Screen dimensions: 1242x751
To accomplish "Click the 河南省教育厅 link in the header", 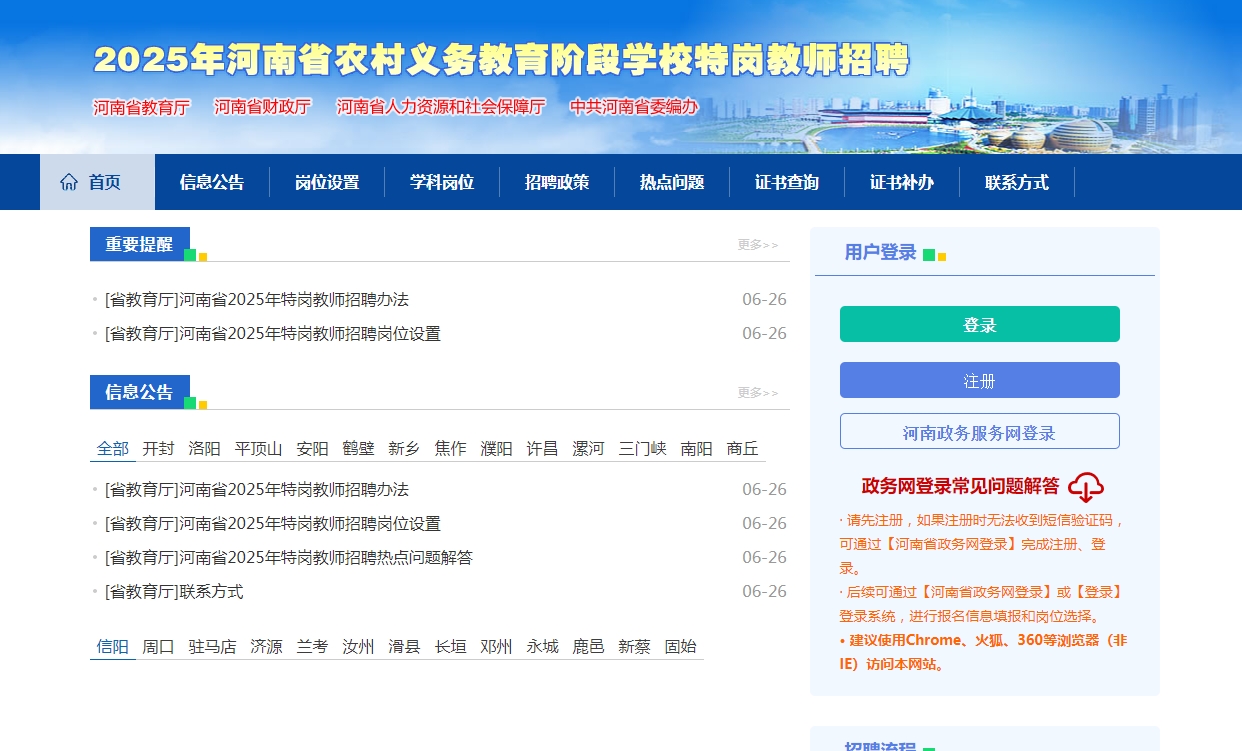I will (x=140, y=107).
